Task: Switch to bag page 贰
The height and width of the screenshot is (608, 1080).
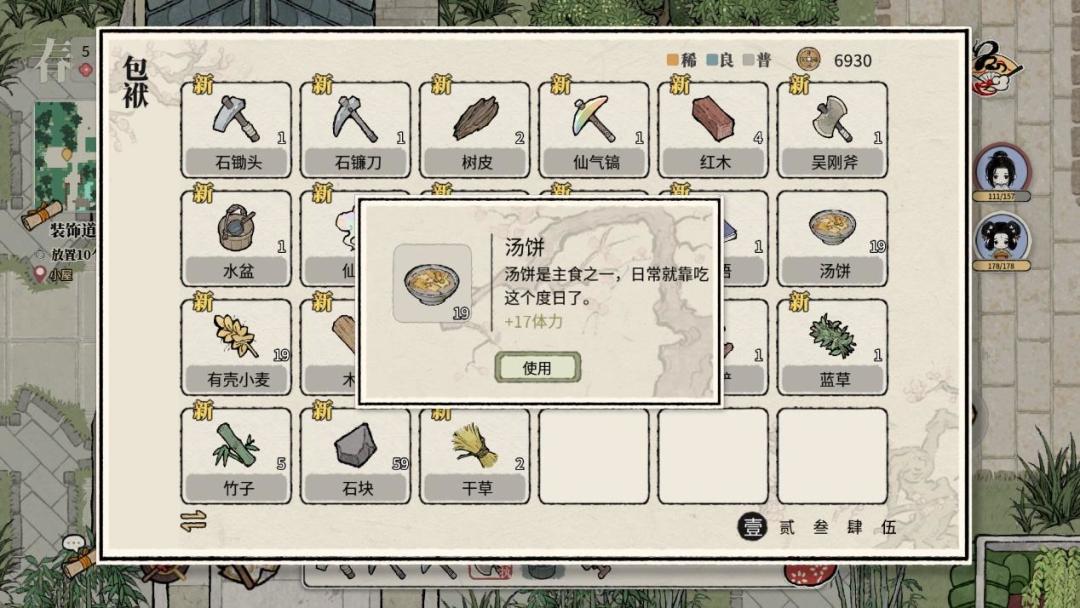Action: click(x=787, y=527)
